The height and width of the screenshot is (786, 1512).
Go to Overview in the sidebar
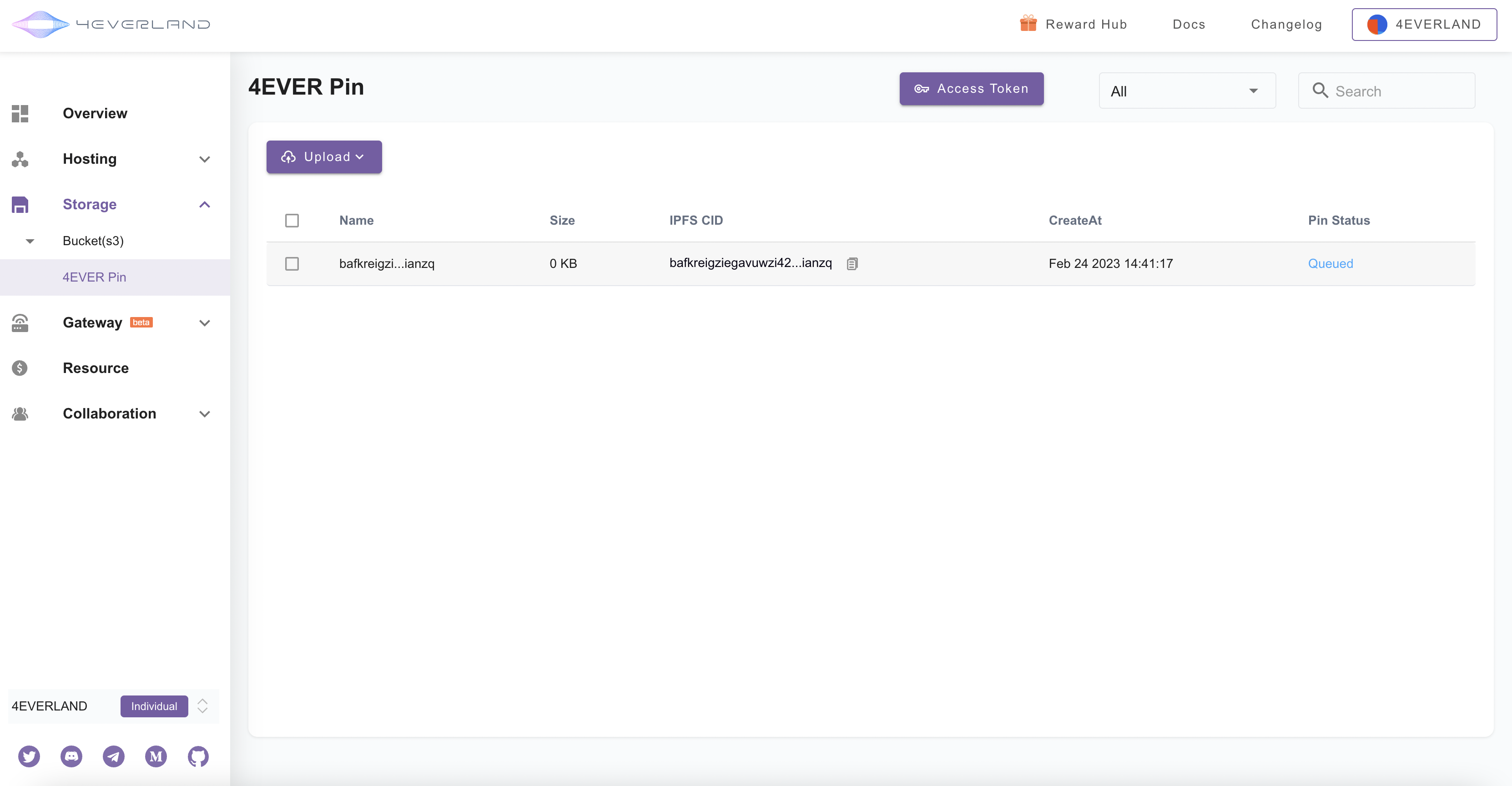tap(95, 113)
